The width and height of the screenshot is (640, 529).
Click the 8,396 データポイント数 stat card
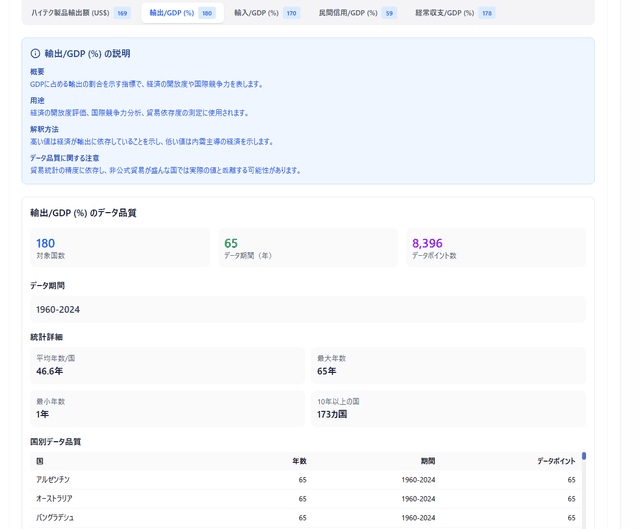point(495,248)
